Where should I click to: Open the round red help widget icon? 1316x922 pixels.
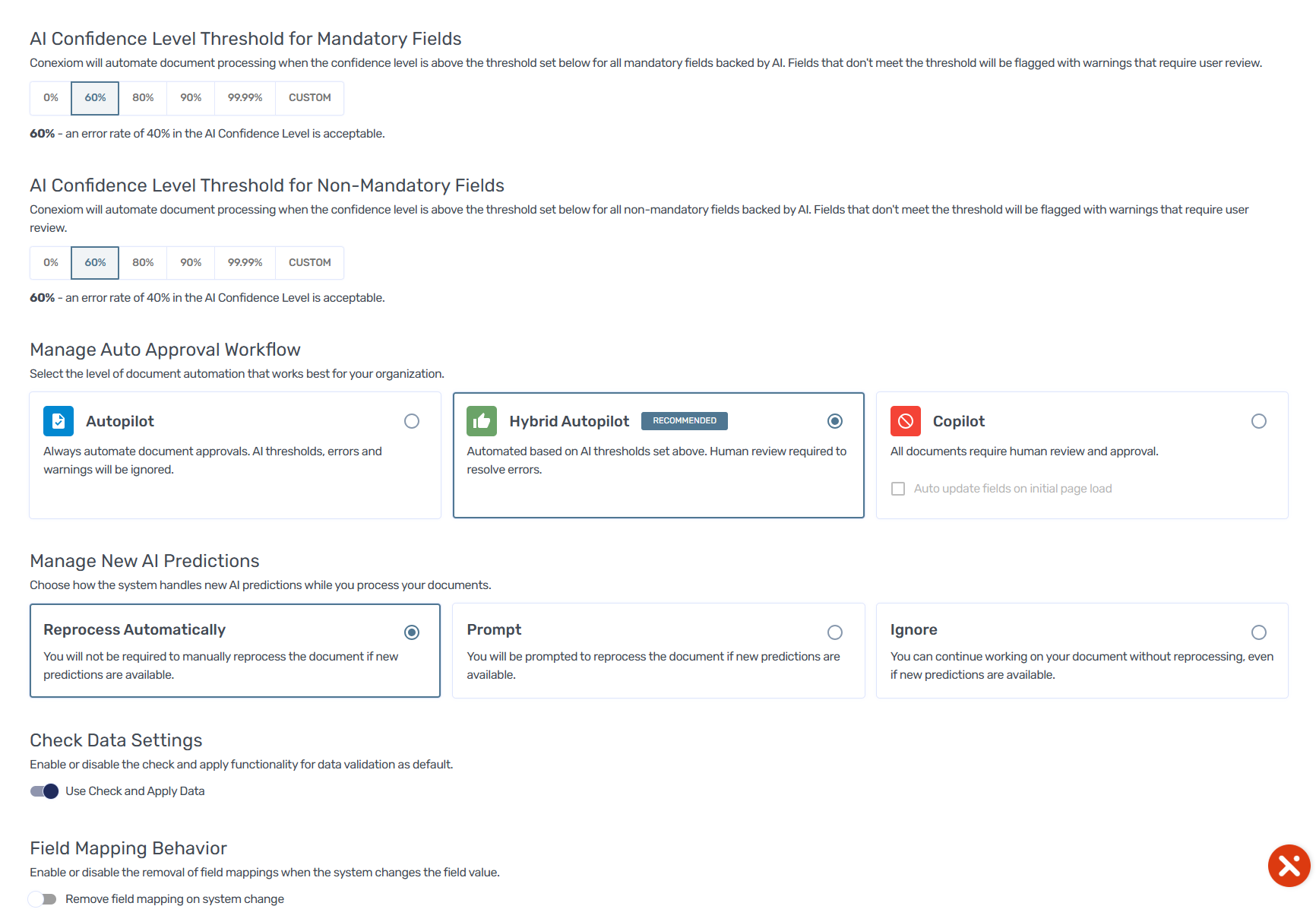click(x=1289, y=866)
